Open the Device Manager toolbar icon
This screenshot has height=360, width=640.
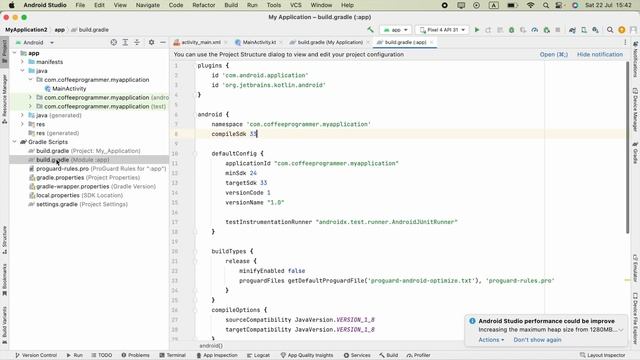584,30
